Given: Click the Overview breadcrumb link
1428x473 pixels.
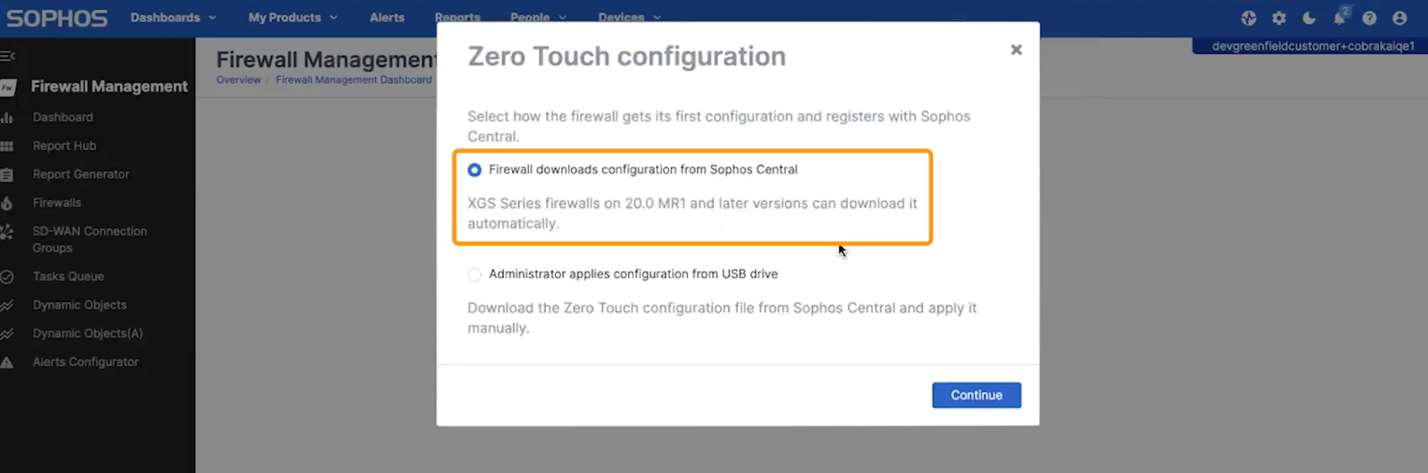Looking at the screenshot, I should [238, 80].
